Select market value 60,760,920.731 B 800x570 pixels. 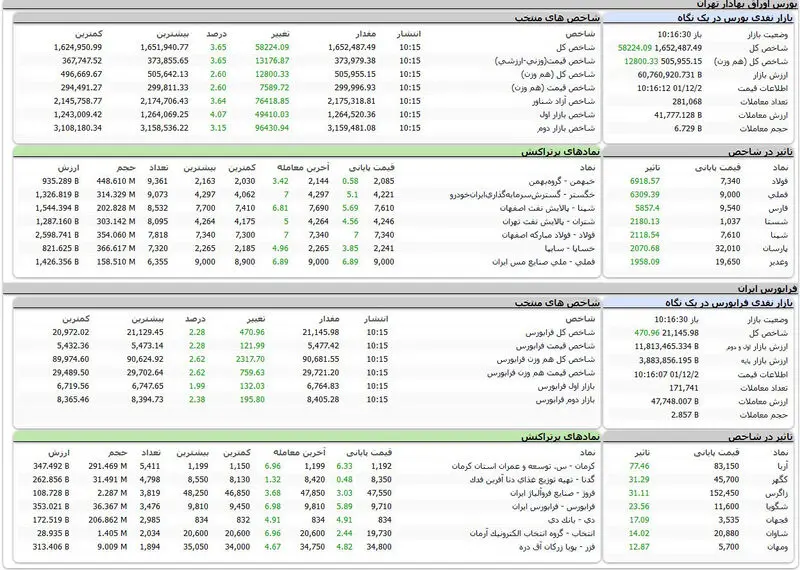[669, 75]
